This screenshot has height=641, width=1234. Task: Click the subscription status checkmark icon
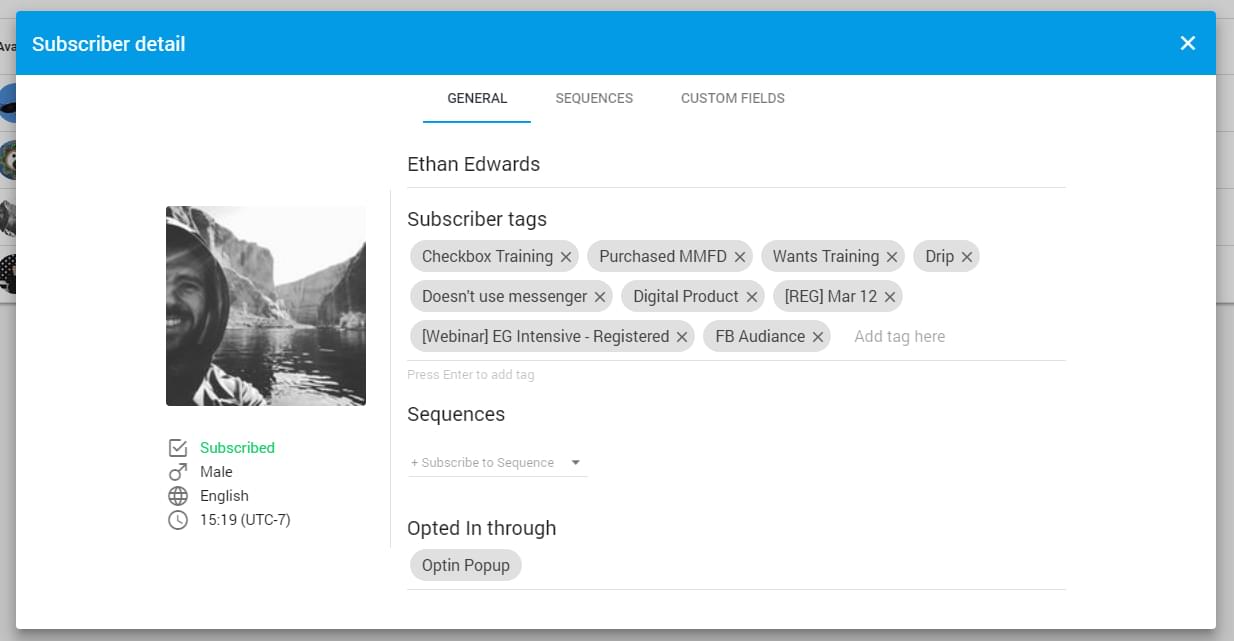point(177,447)
